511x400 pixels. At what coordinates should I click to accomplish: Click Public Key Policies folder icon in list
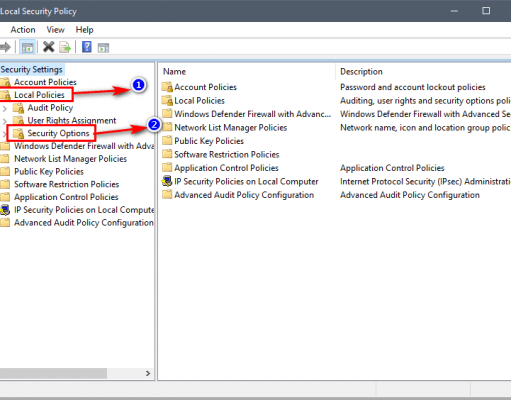pos(167,141)
